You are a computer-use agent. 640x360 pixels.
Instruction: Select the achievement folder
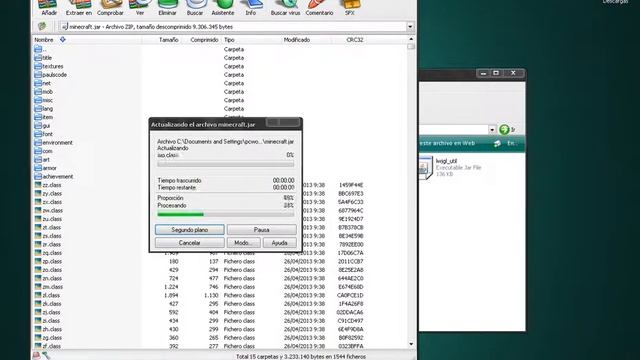pos(54,177)
